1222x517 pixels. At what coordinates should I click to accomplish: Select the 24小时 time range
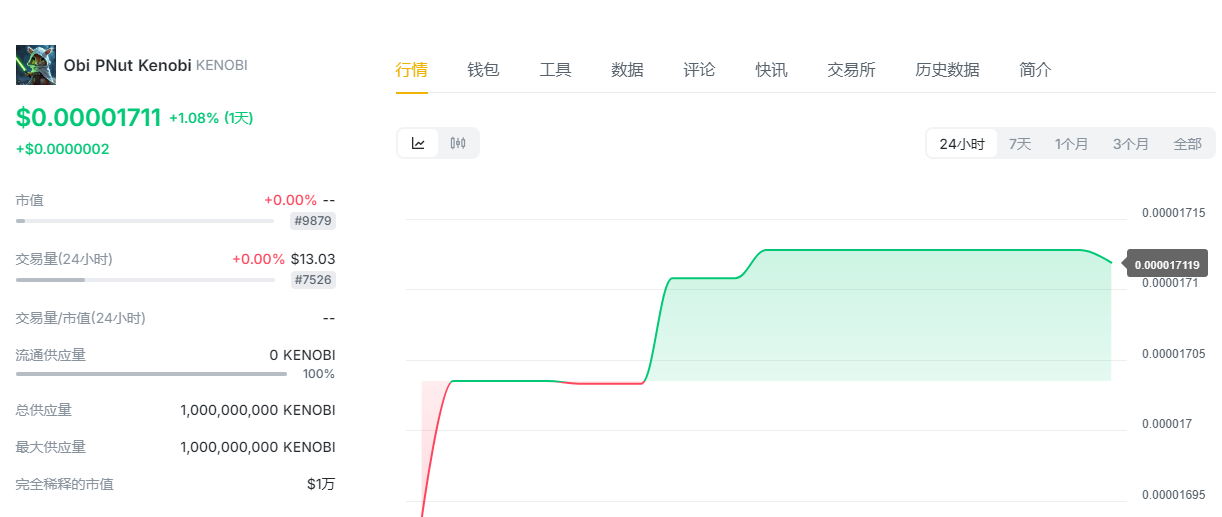tap(962, 144)
